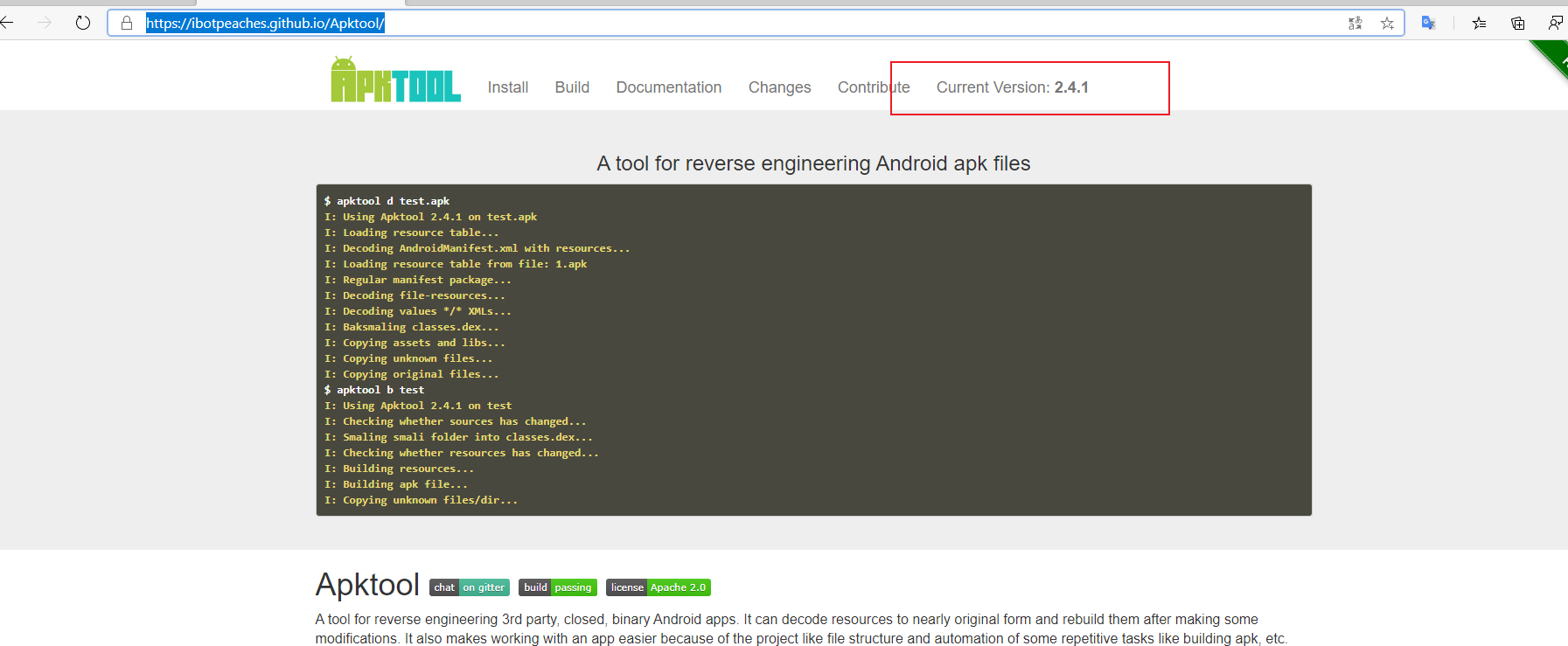Click the 'Decoding values */* XMLs...' line
The width and height of the screenshot is (1568, 646).
(x=418, y=311)
